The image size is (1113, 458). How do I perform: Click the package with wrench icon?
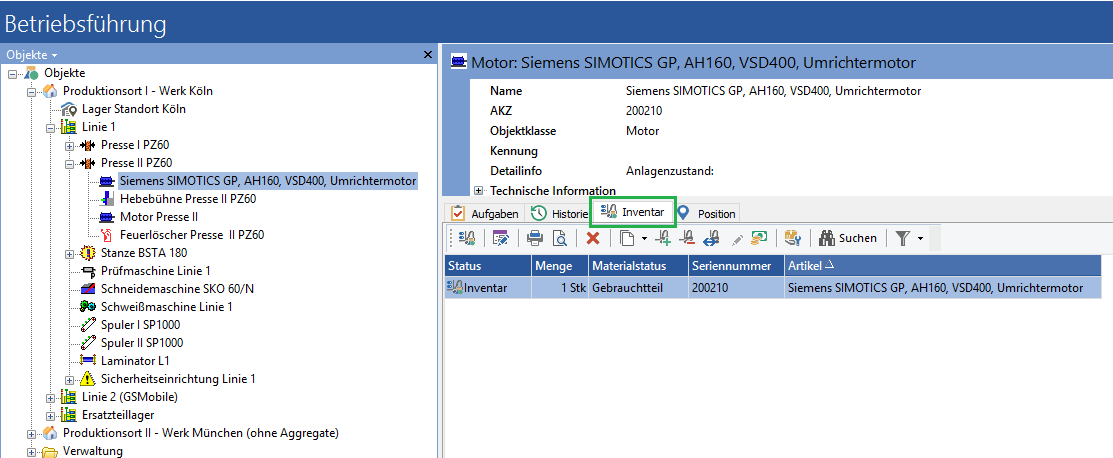pyautogui.click(x=793, y=239)
